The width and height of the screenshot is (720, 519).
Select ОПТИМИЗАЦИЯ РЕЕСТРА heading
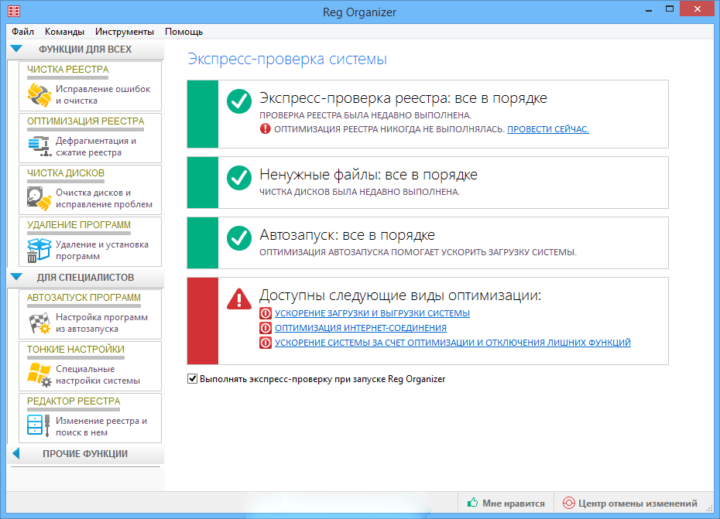coord(85,121)
